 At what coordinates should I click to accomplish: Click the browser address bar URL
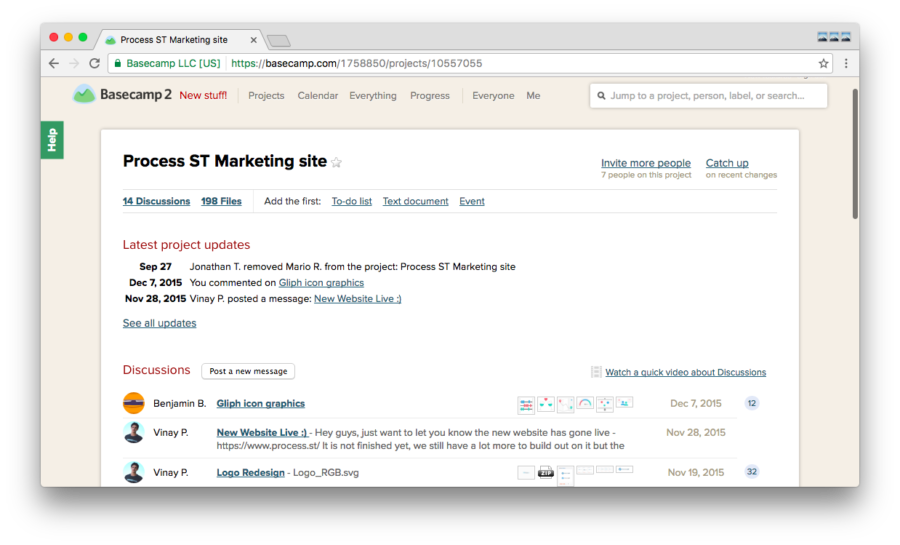click(x=356, y=64)
